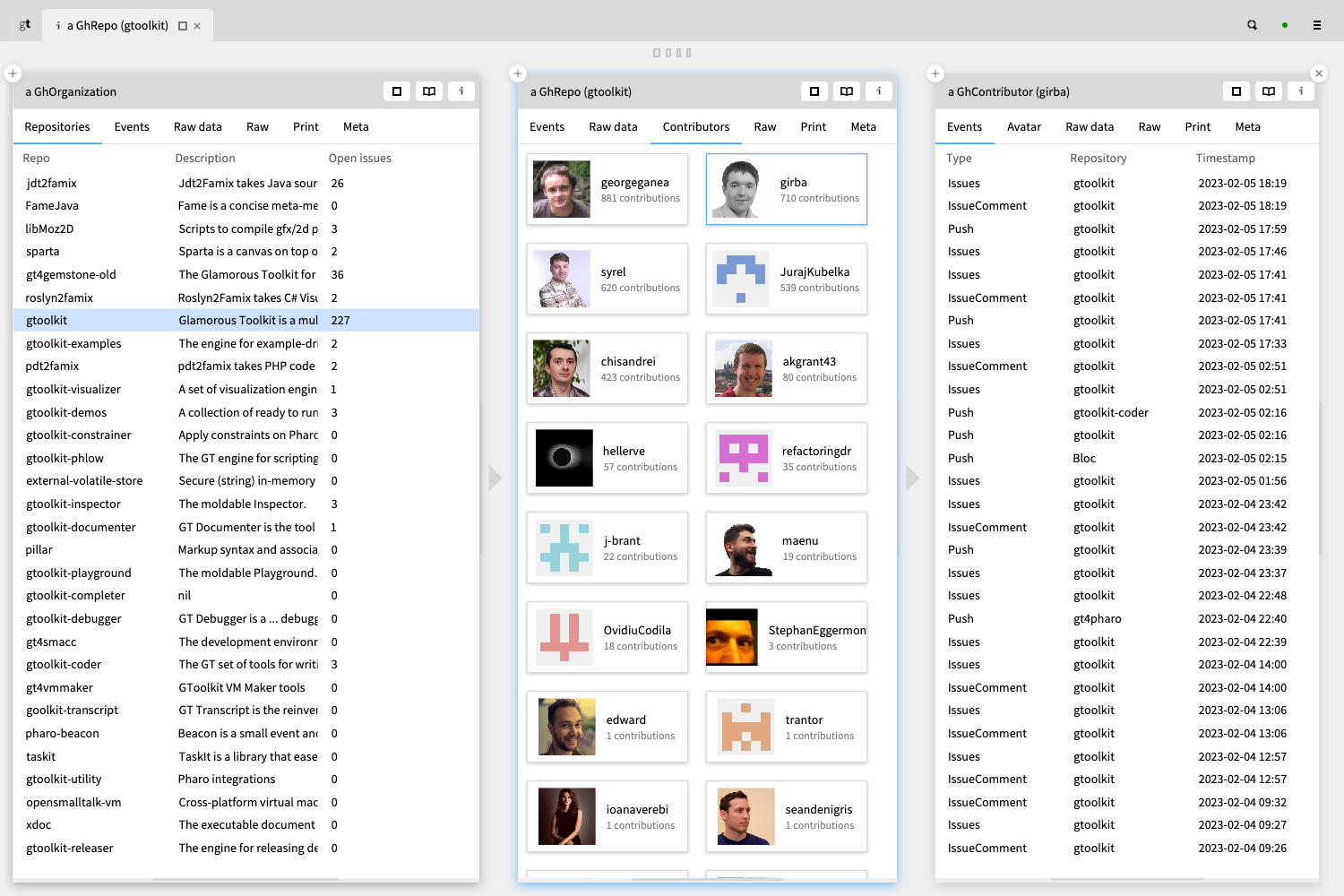Viewport: 1344px width, 896px height.
Task: Click triangle between GhRepo and GhContributor panes
Action: click(x=912, y=478)
